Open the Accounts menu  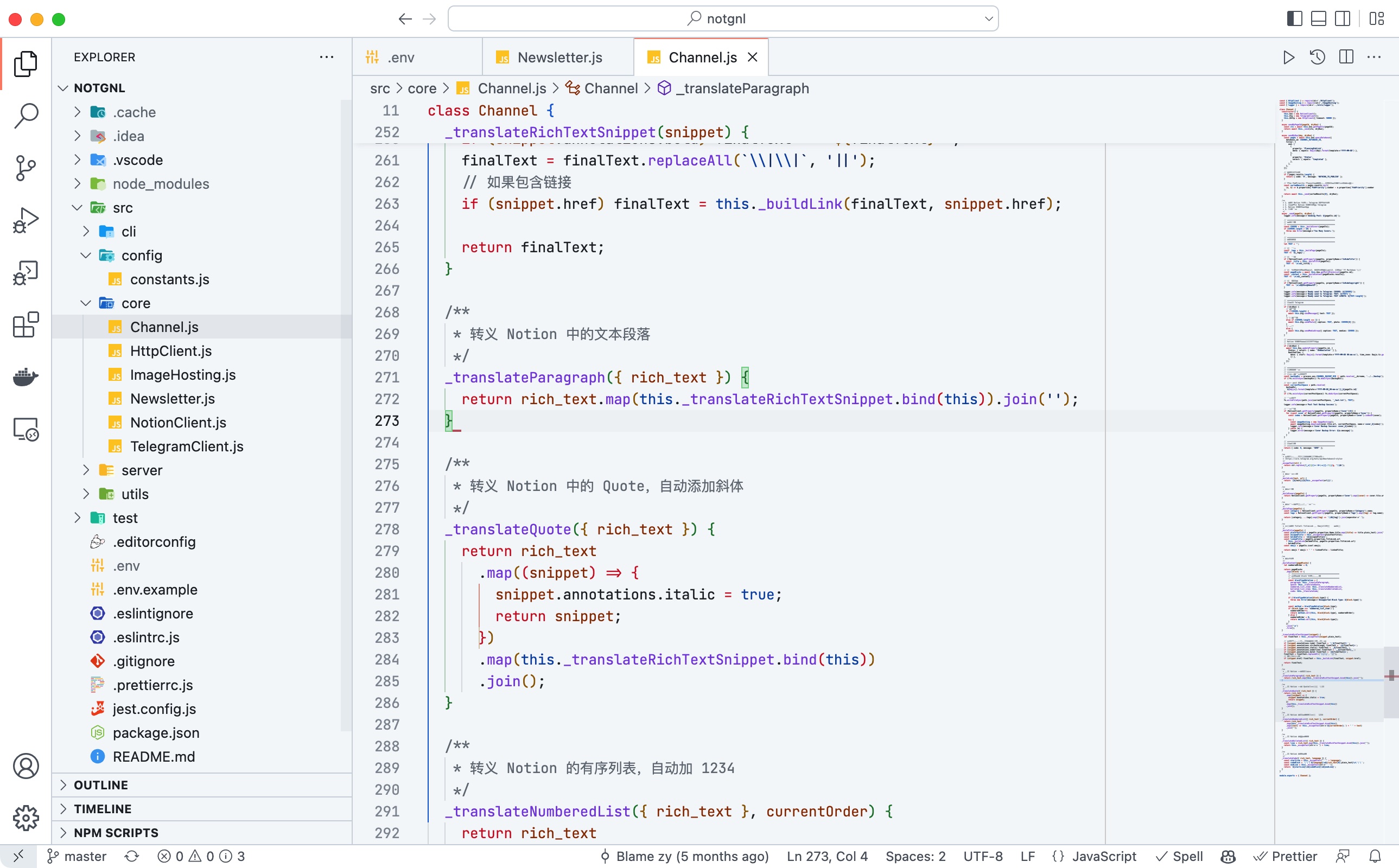(26, 766)
